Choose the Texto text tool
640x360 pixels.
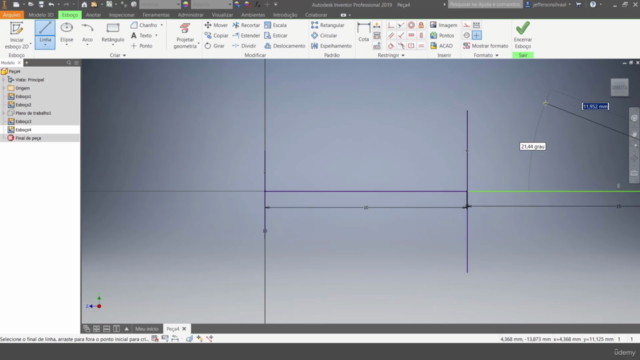141,36
